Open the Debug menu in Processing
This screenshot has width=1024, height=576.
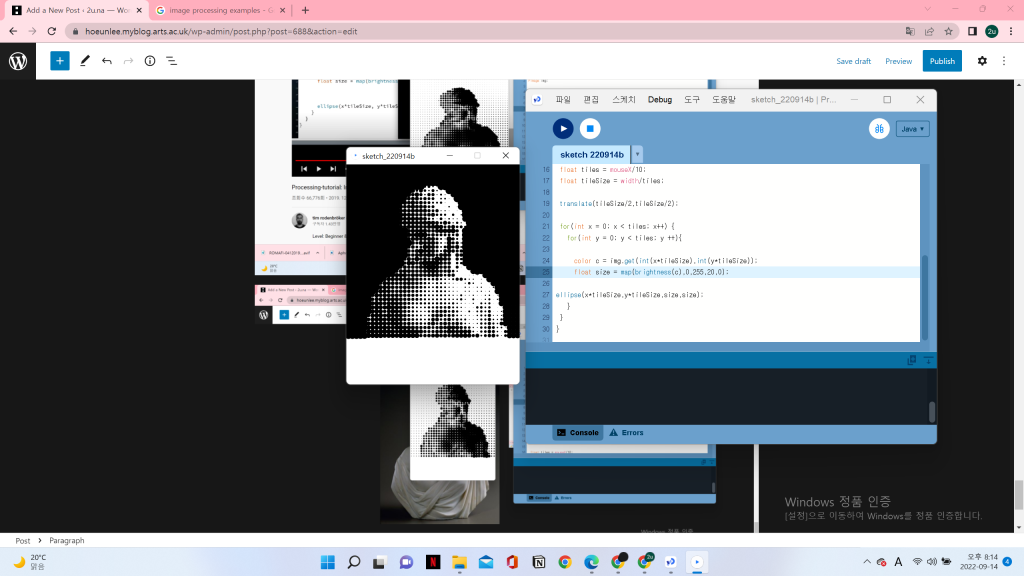point(660,99)
